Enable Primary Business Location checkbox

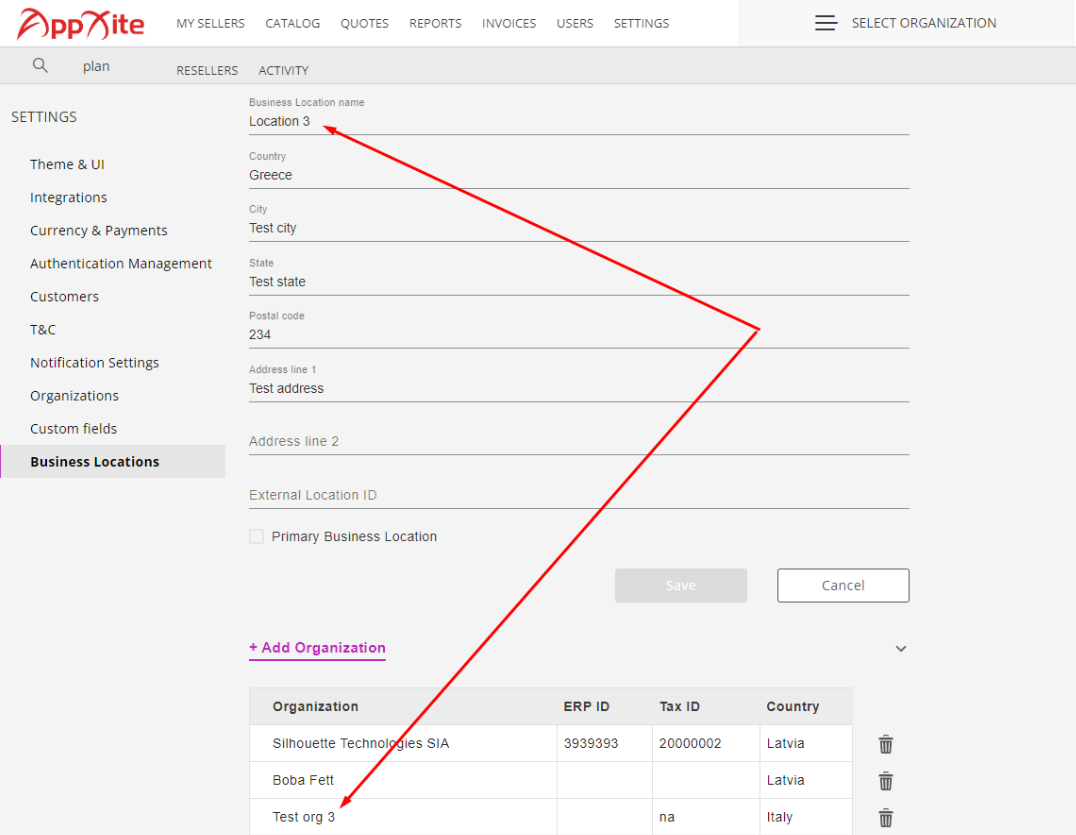[x=257, y=537]
